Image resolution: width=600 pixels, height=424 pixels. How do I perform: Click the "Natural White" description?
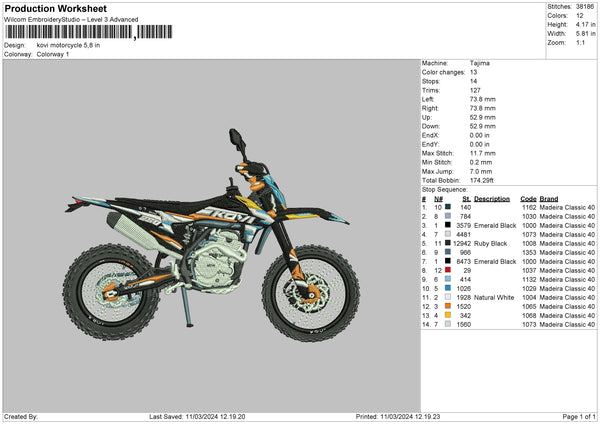pos(494,297)
